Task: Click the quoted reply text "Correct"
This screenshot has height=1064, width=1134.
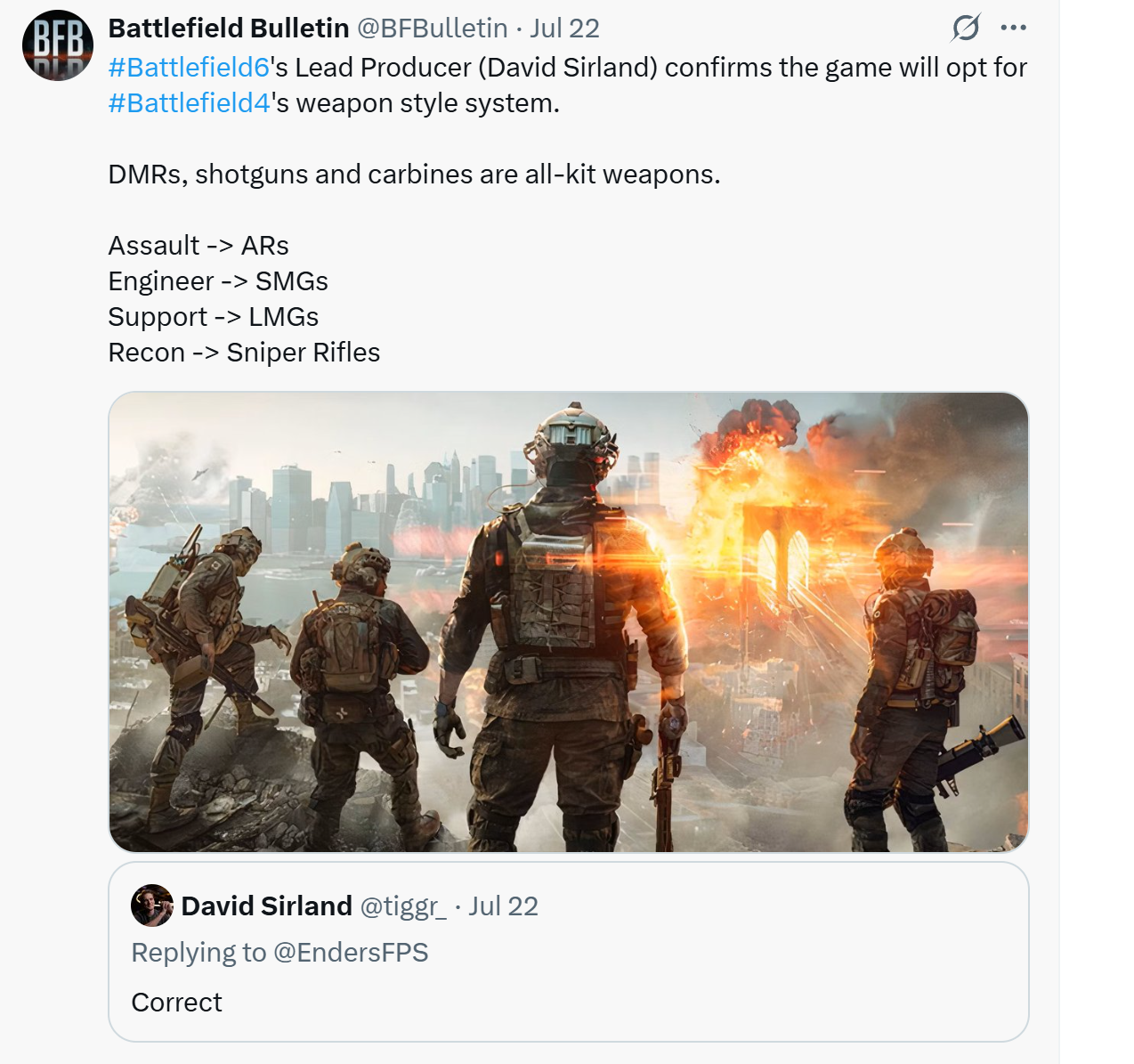Action: [x=176, y=1003]
